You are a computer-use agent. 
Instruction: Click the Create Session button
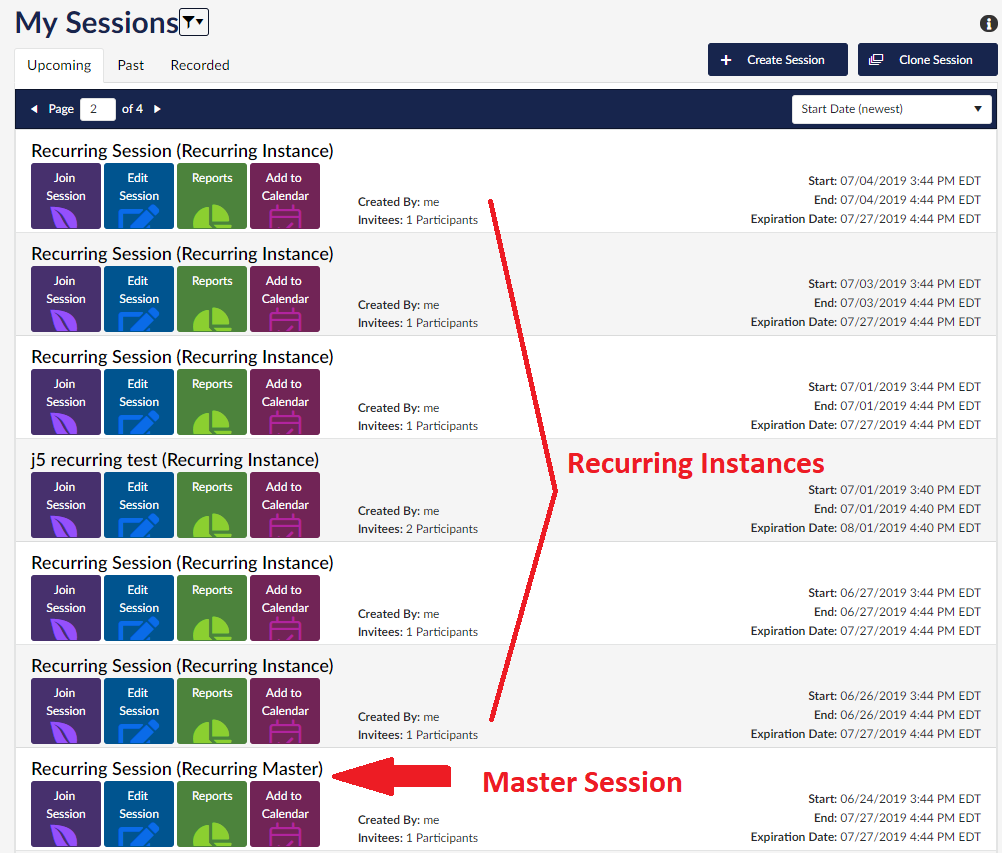[777, 60]
